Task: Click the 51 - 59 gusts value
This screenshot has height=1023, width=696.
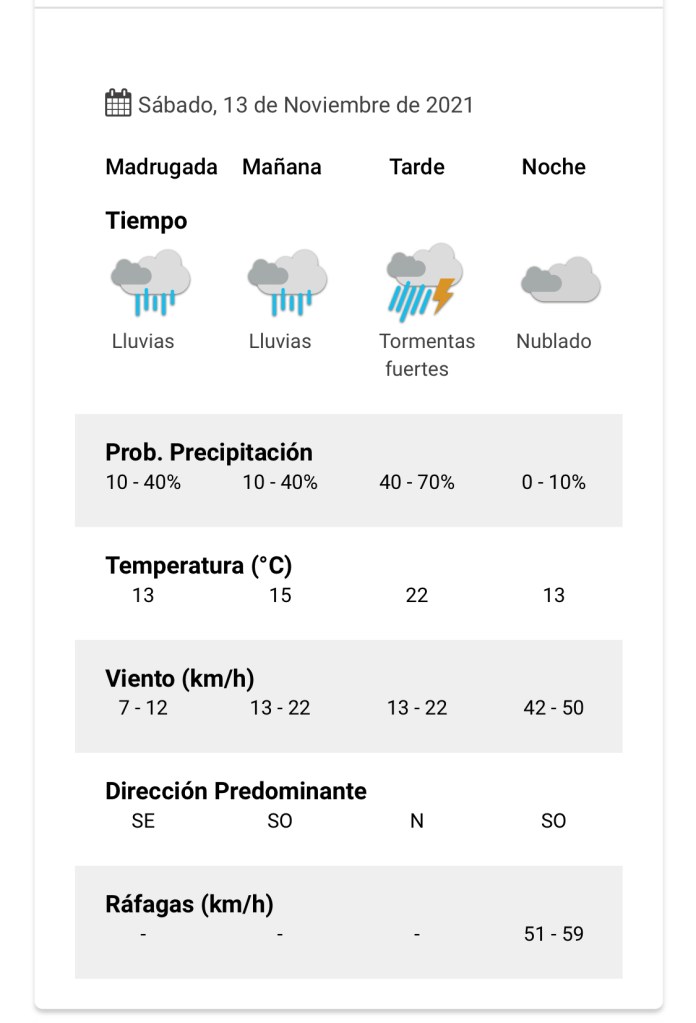Action: (x=554, y=934)
